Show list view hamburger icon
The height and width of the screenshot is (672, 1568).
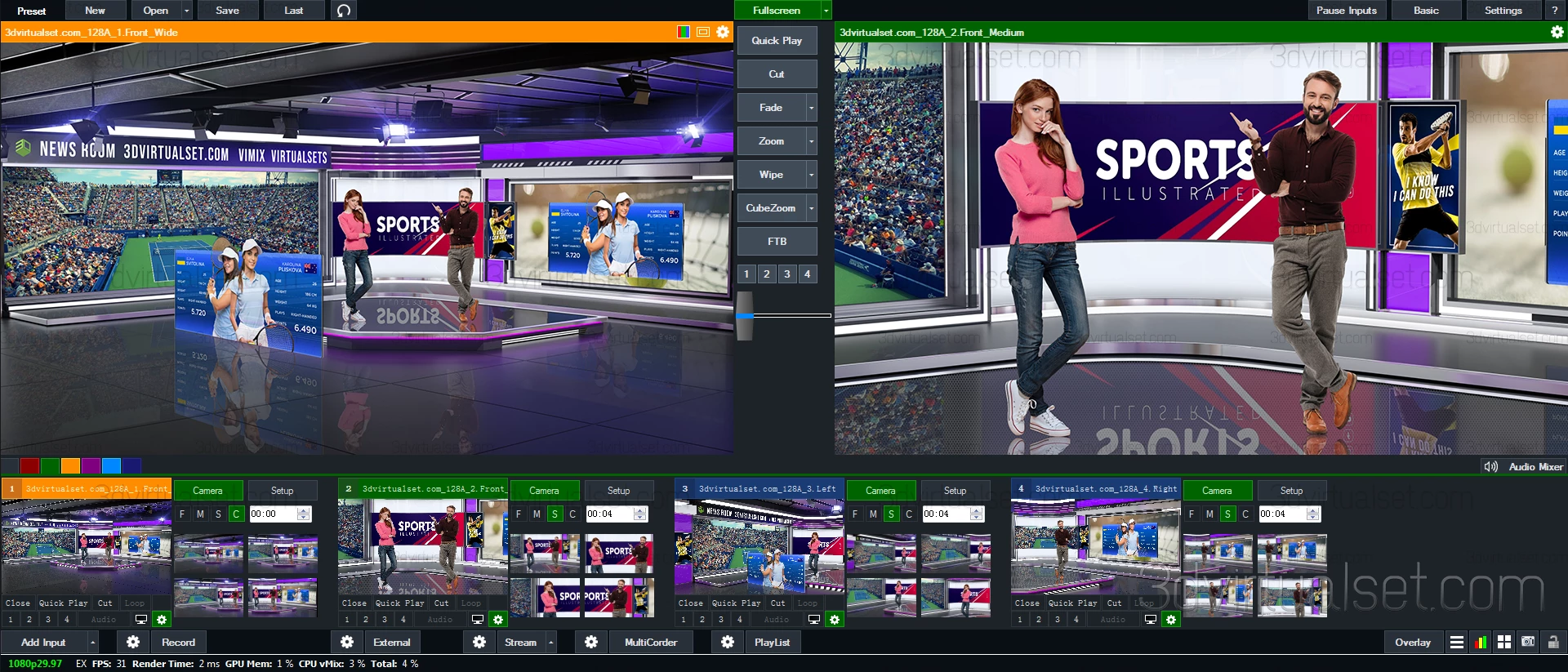(x=1456, y=643)
